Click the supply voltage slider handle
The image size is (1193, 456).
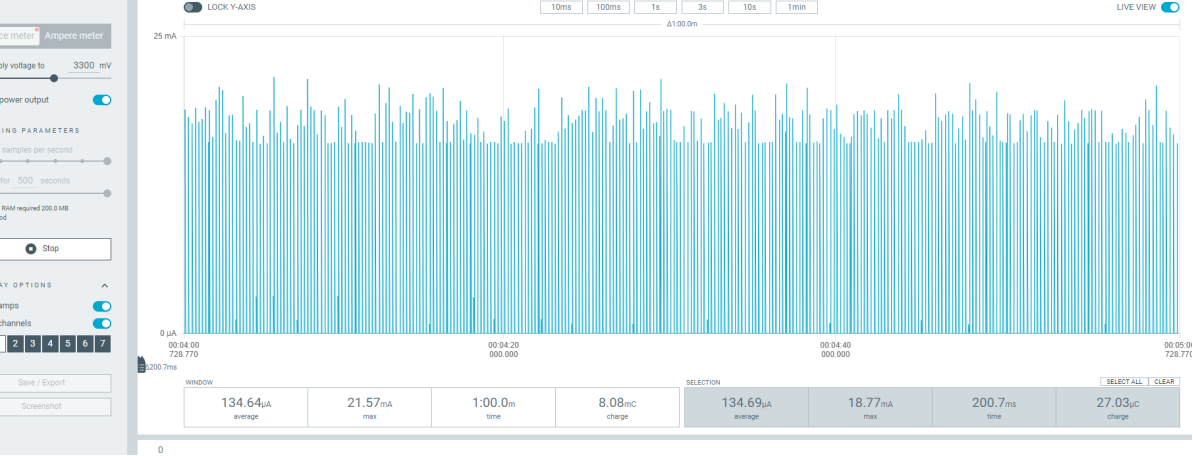point(54,78)
